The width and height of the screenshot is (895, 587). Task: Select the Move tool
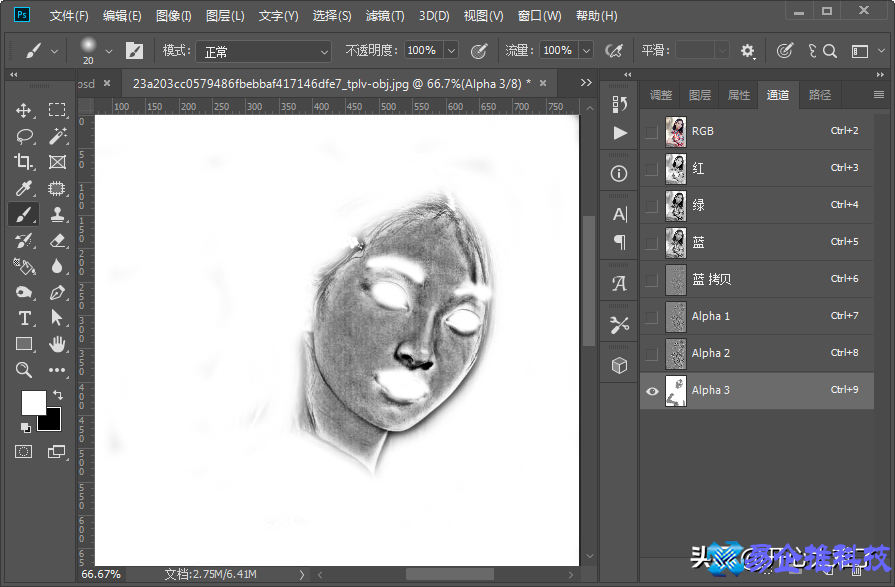[24, 110]
